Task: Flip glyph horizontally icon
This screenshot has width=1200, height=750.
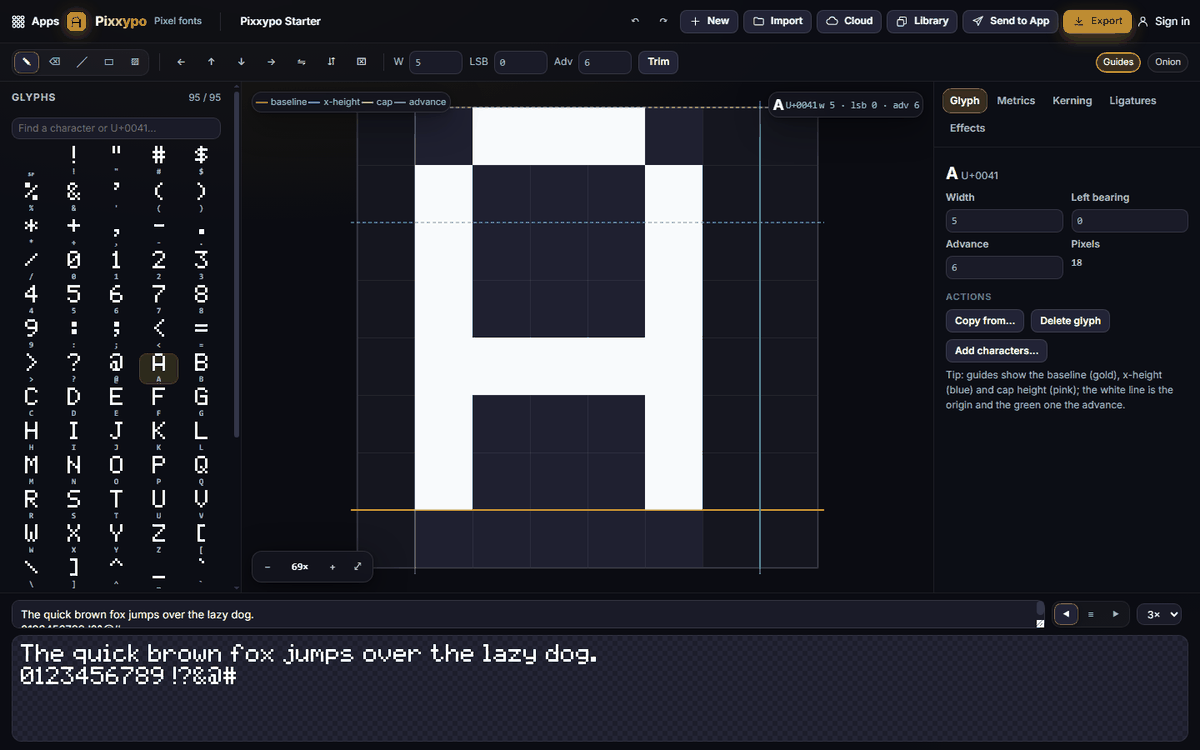Action: coord(301,62)
